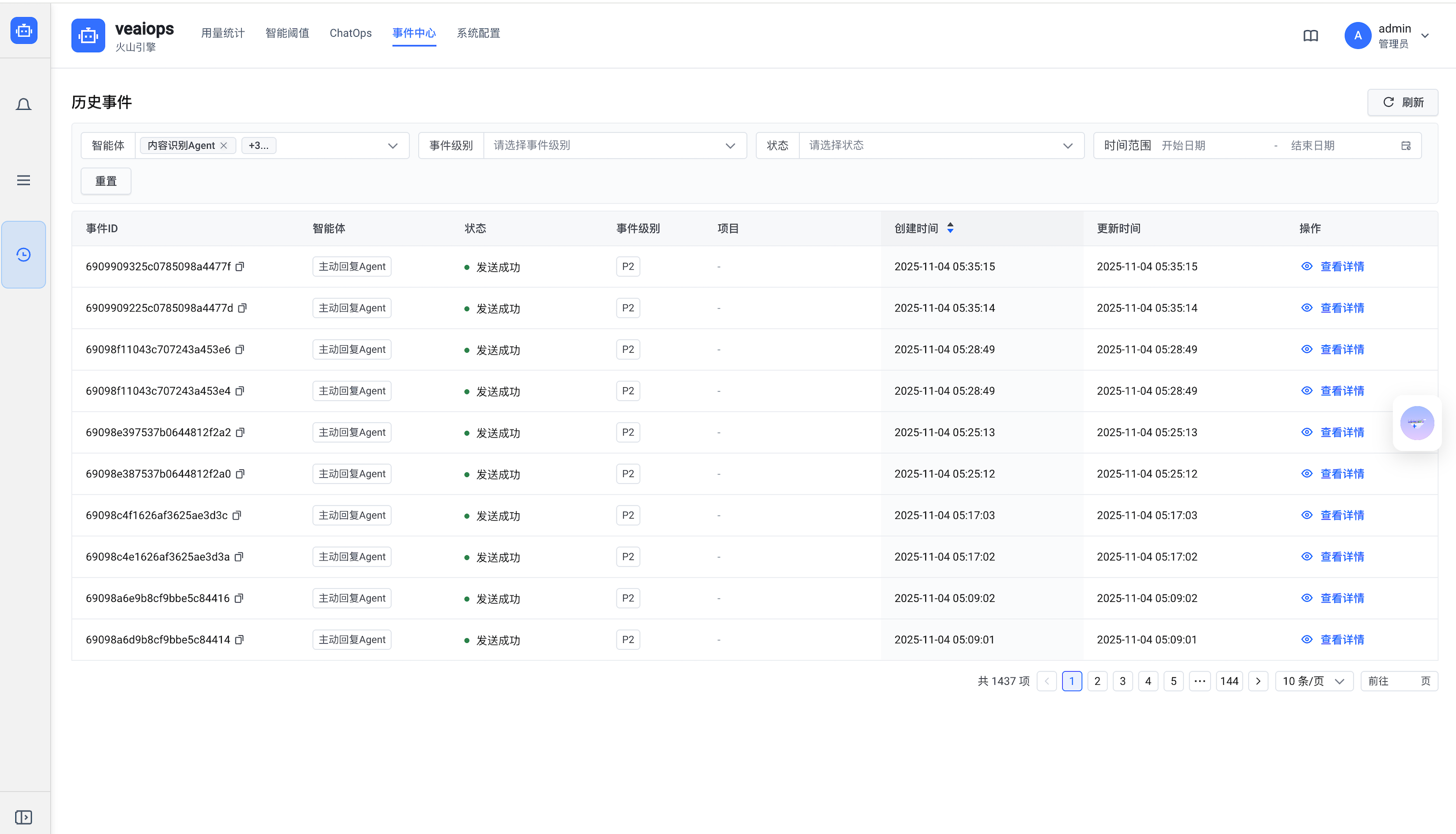Open the documentation book icon

[1311, 36]
